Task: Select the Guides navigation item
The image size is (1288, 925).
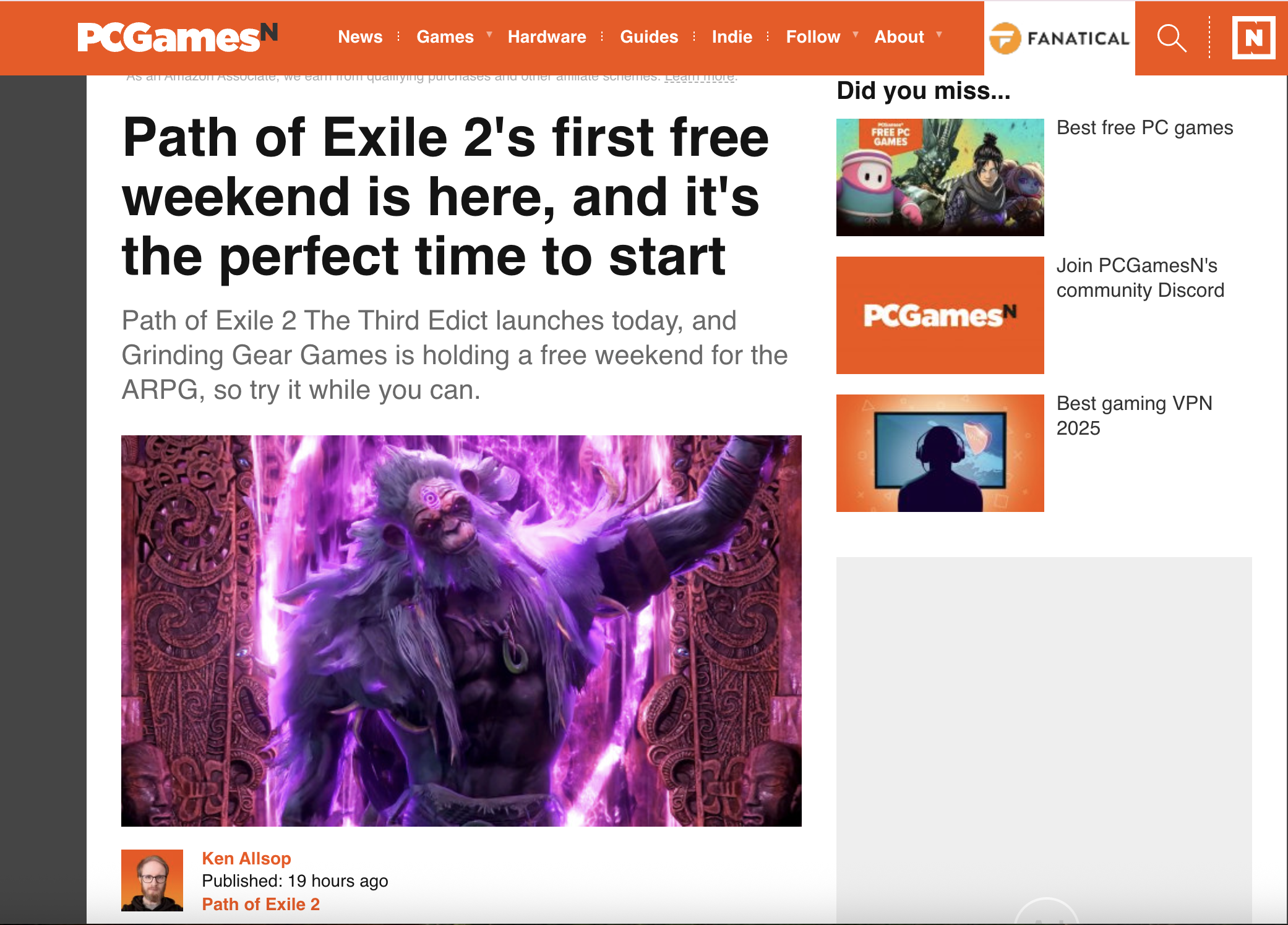Action: (649, 37)
